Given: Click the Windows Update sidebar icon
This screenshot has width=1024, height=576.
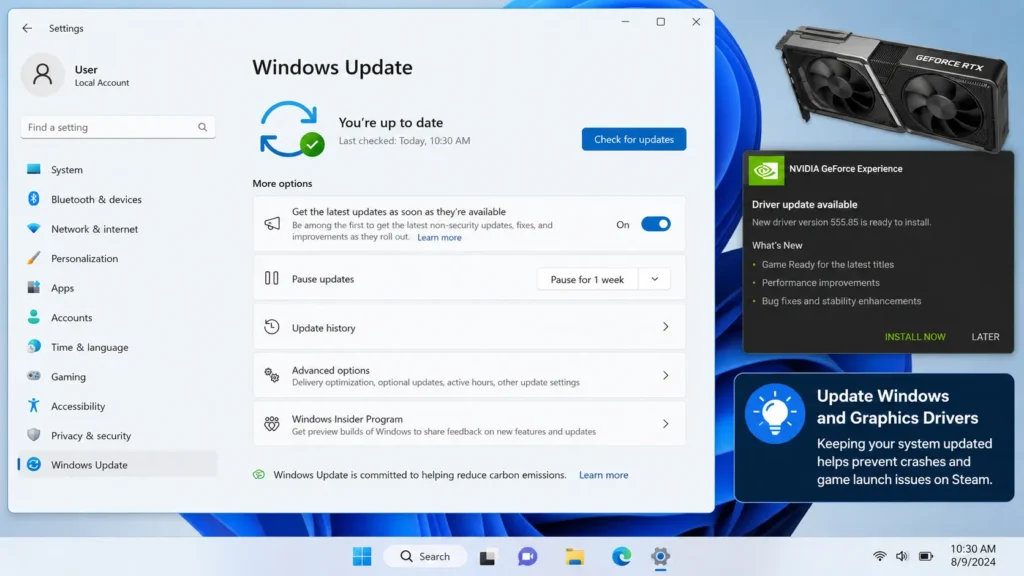Looking at the screenshot, I should point(33,464).
